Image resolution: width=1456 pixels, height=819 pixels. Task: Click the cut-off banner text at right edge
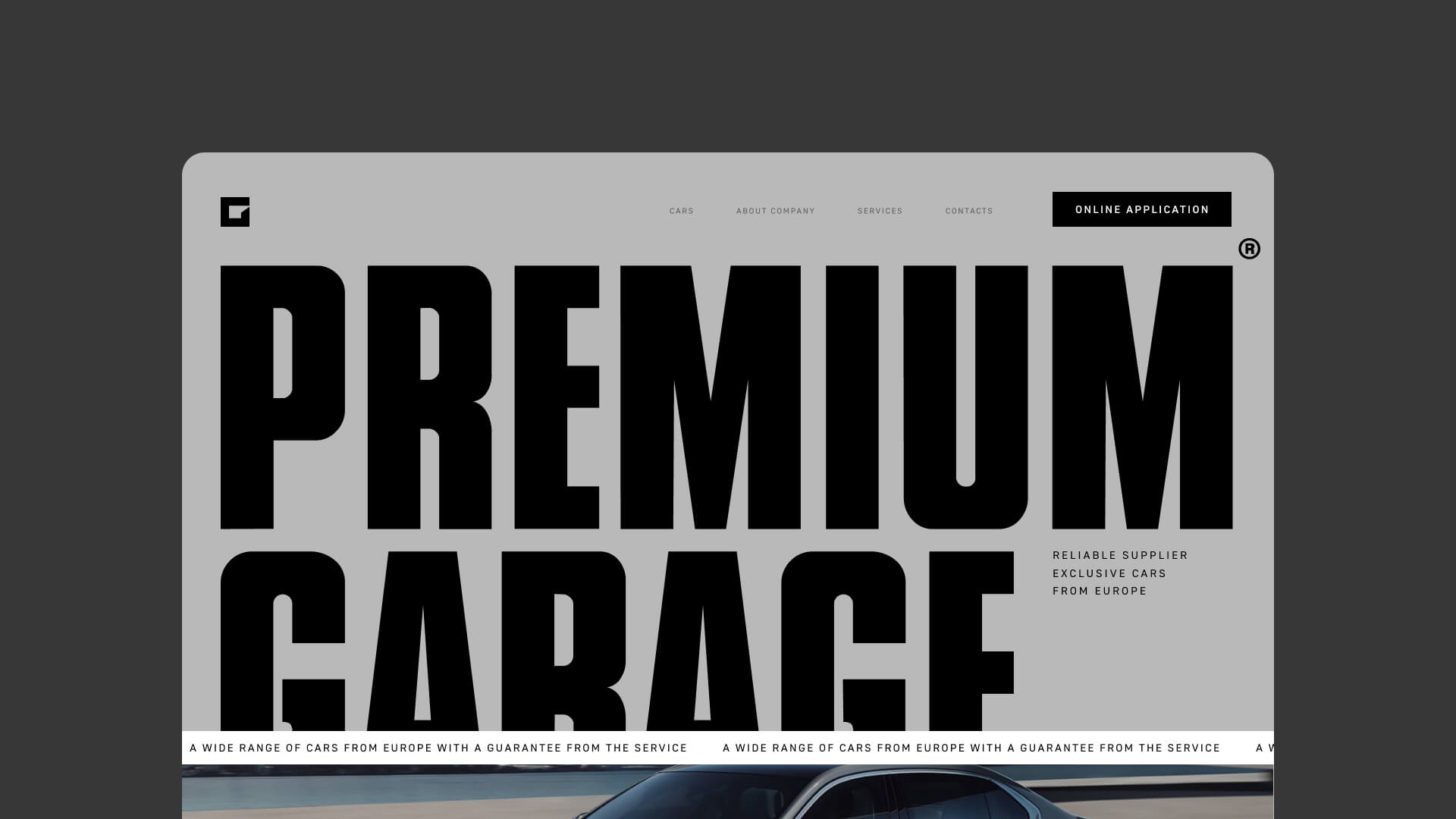click(1264, 748)
